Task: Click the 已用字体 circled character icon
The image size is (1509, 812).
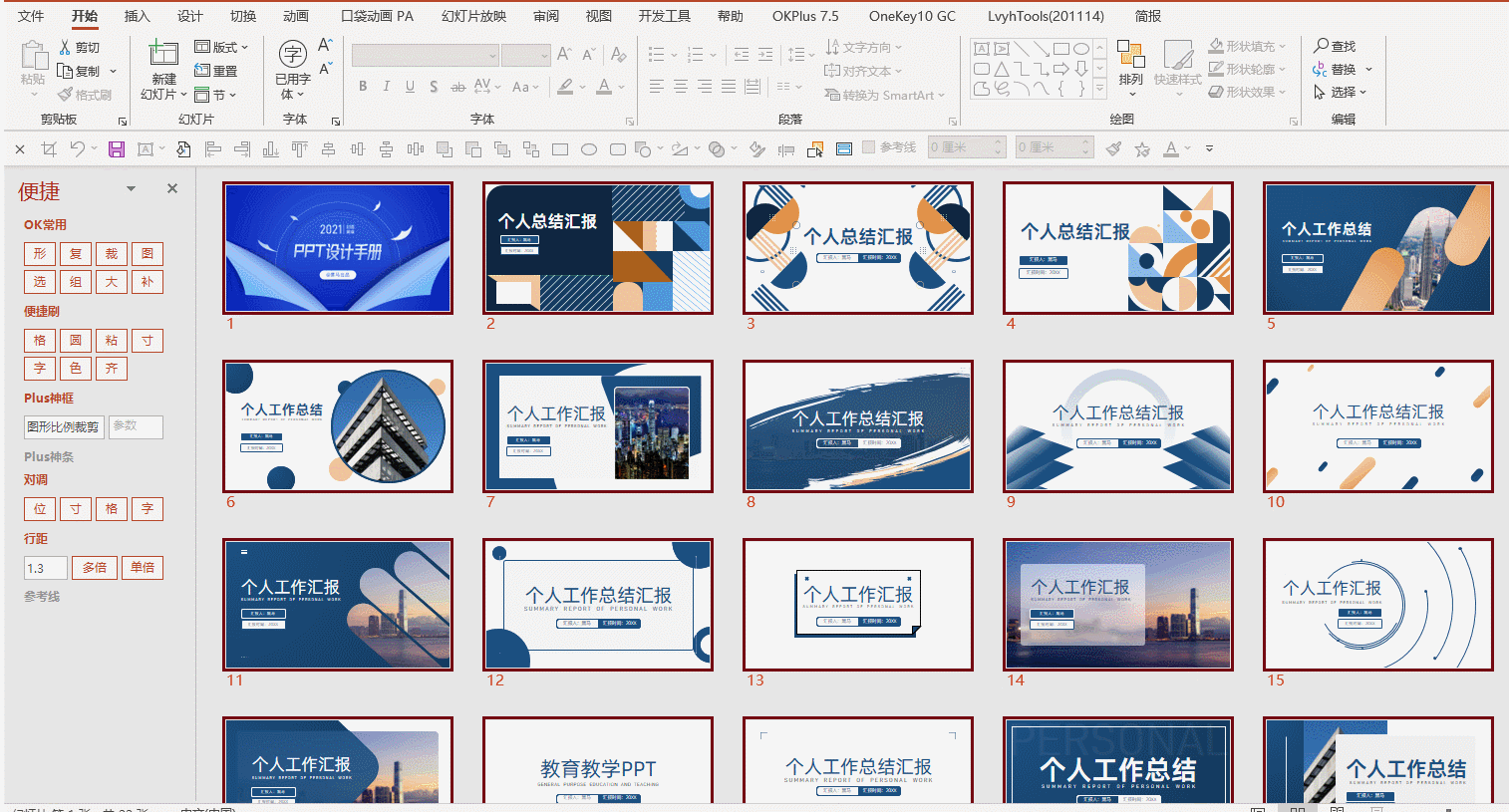Action: click(292, 54)
